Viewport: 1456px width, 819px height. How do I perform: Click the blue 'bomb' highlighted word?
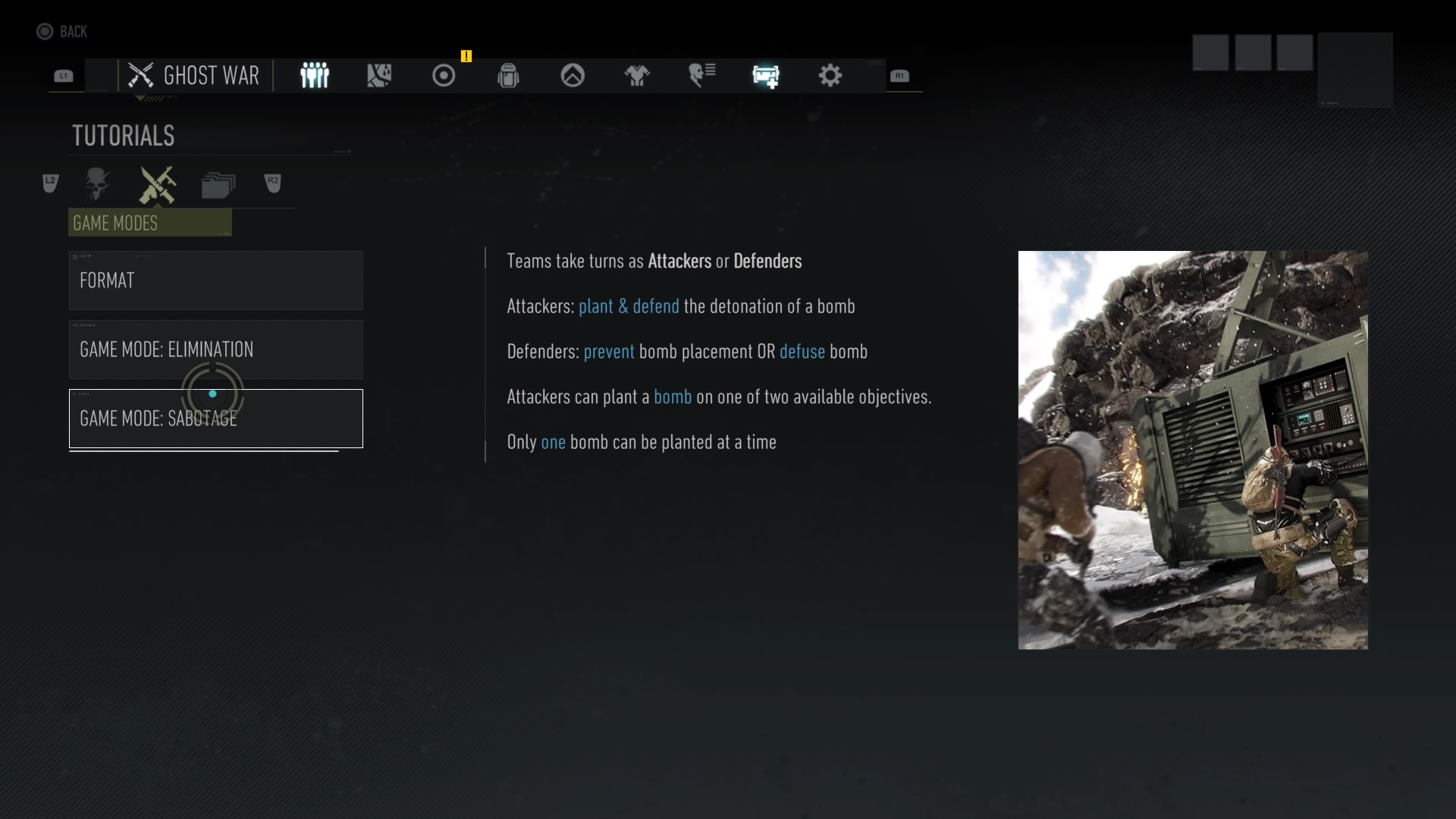click(x=673, y=397)
